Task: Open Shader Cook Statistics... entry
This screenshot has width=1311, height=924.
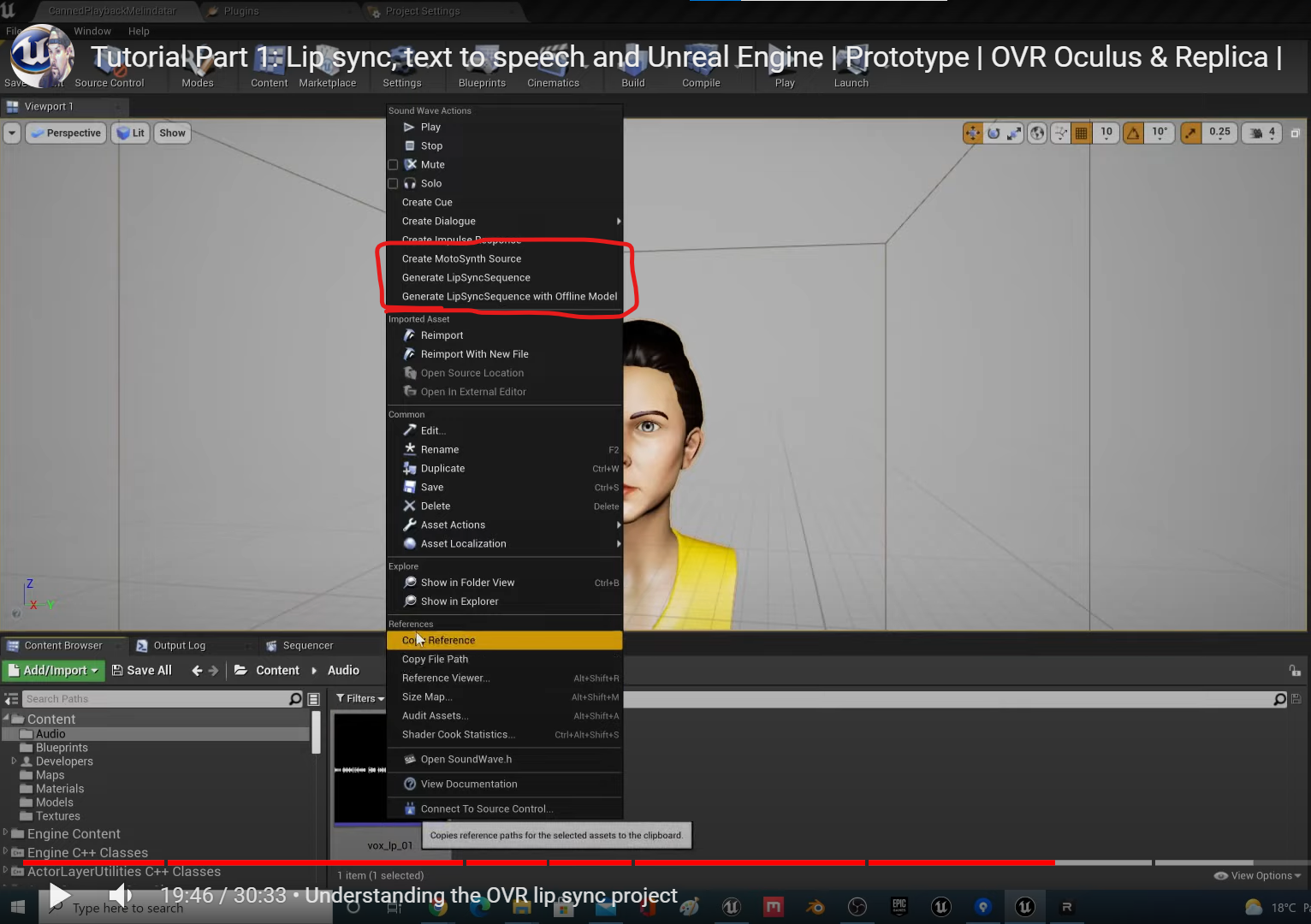Action: click(505, 734)
